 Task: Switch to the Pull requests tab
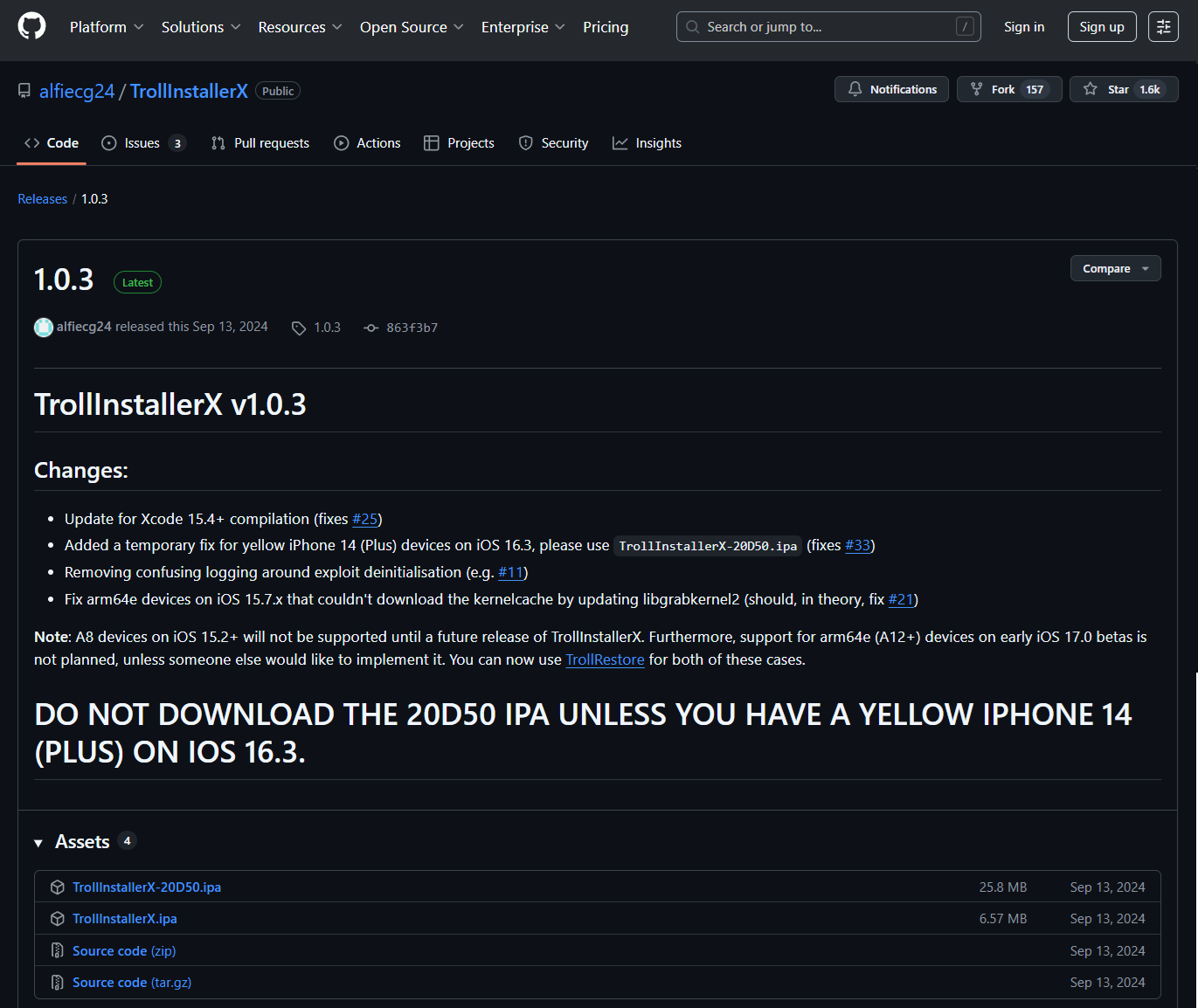(260, 143)
